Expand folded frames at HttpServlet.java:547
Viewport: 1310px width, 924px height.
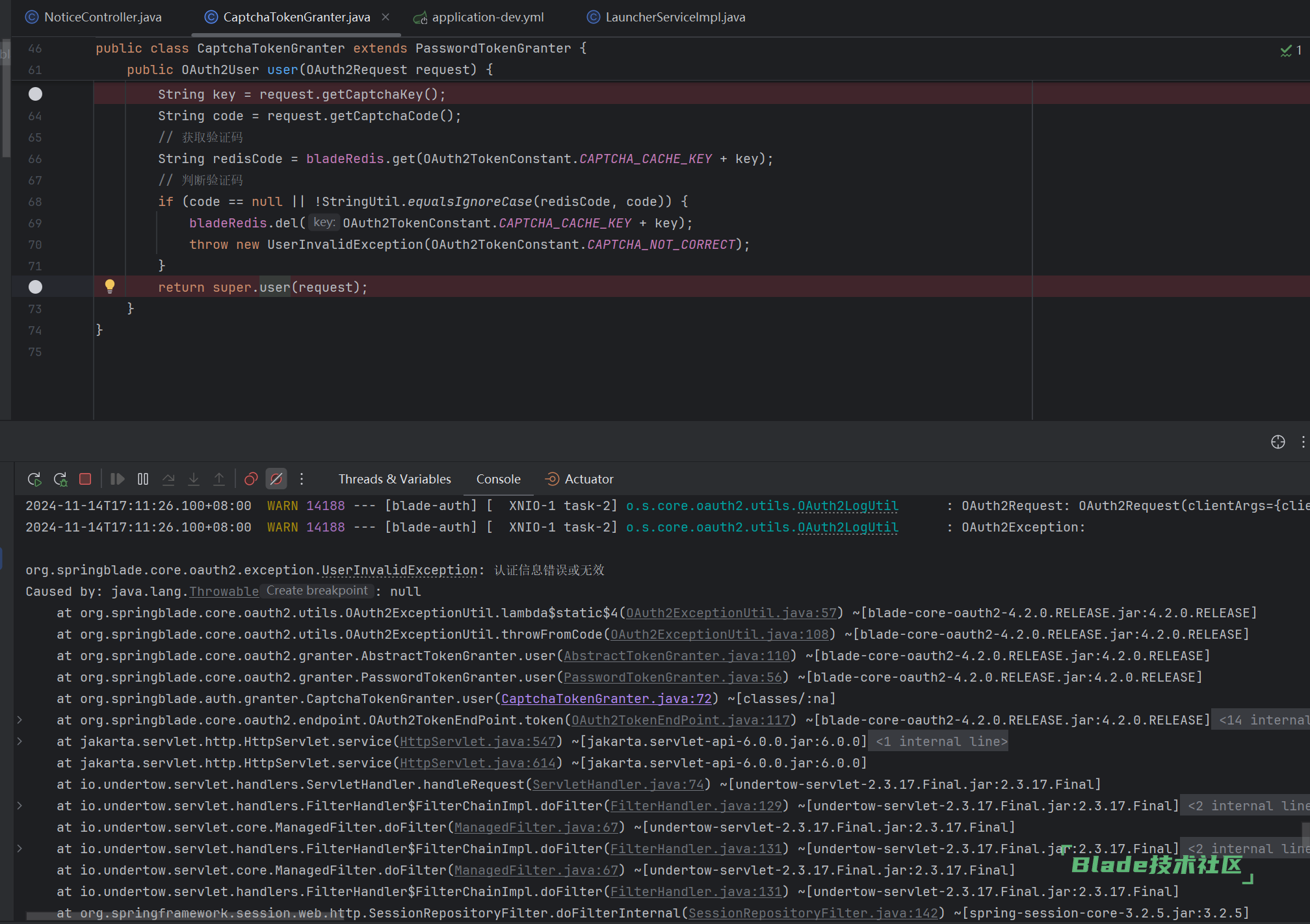(x=20, y=741)
